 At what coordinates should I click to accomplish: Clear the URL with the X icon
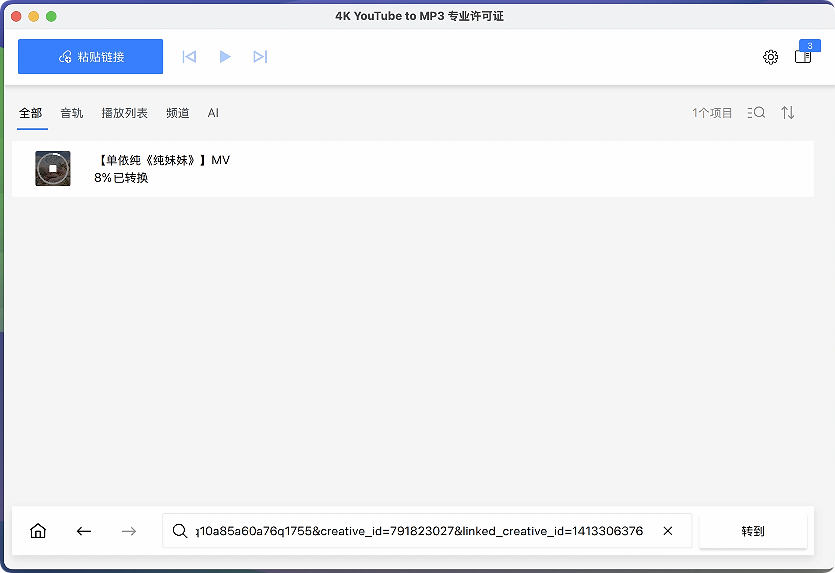tap(668, 531)
